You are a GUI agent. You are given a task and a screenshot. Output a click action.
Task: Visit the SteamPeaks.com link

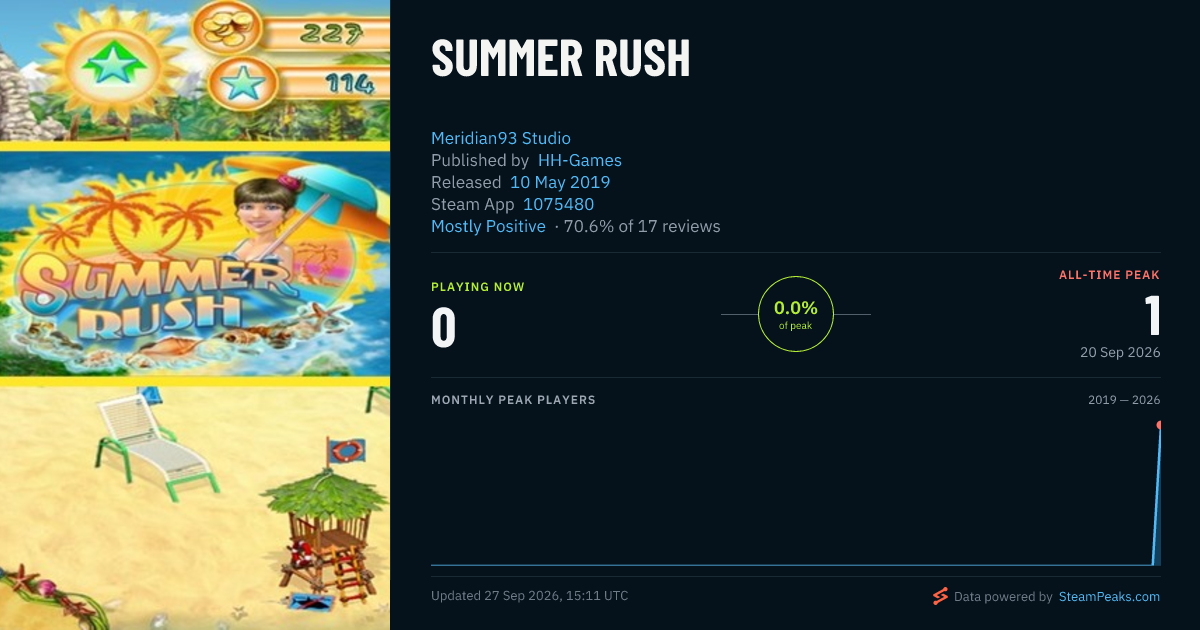tap(1108, 596)
